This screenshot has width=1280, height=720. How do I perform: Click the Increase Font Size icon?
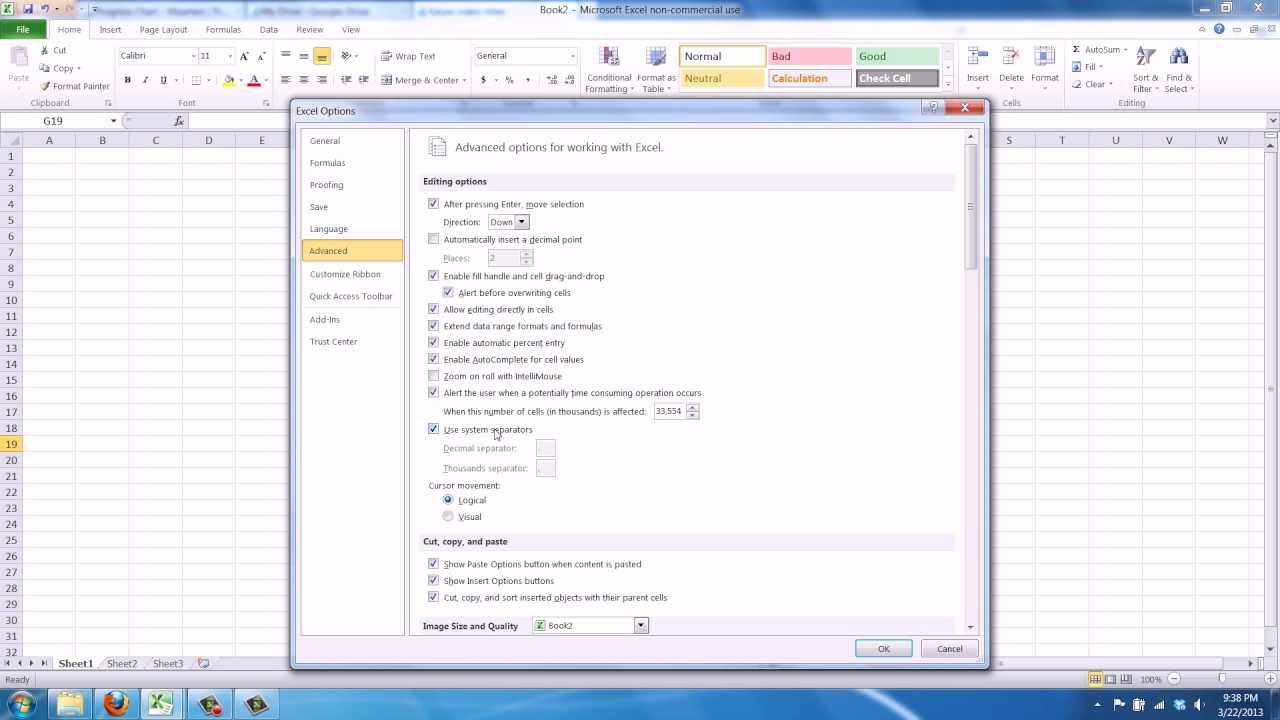[x=244, y=56]
